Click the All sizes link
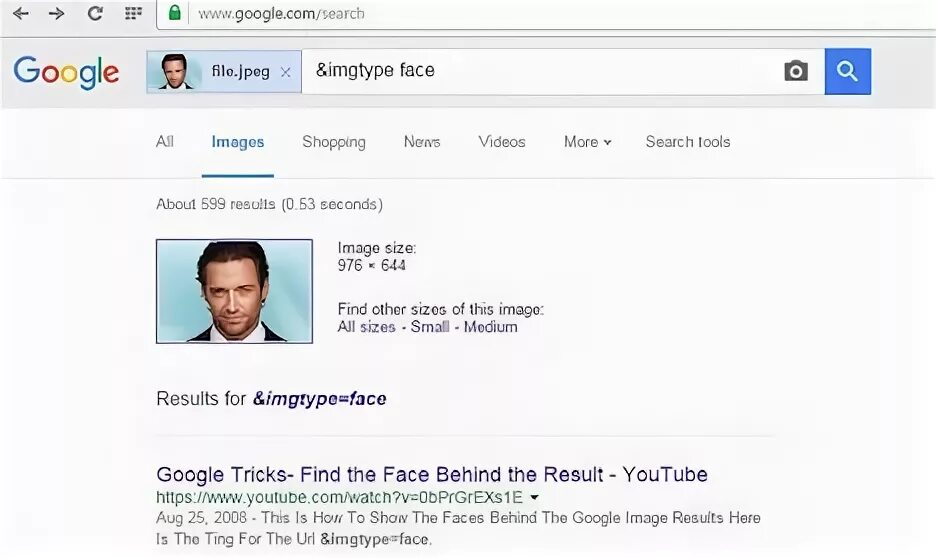Screen dimensions: 936x558 pos(367,327)
